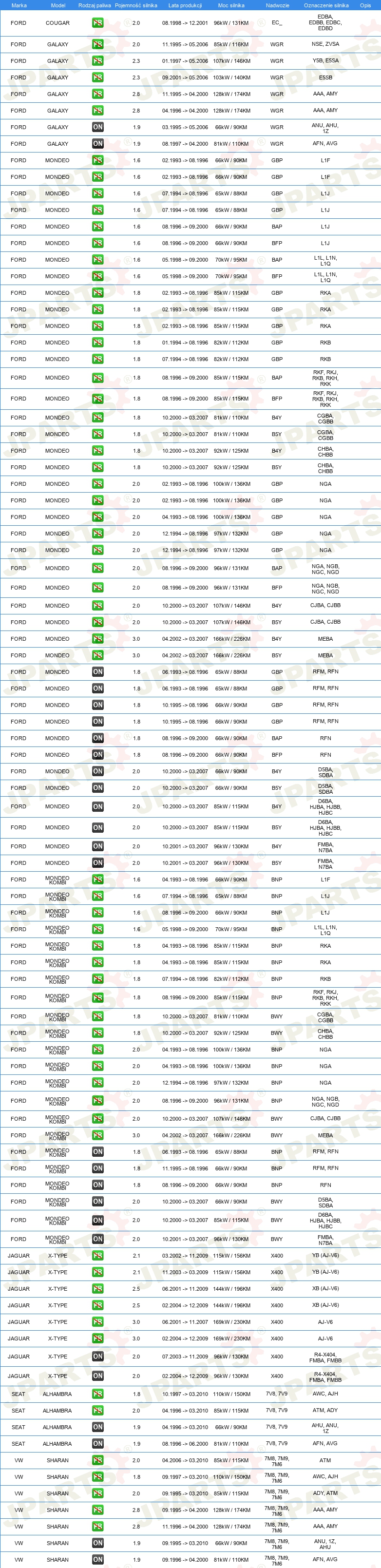This screenshot has height=1568, width=381.
Task: Select the production years '11.2003 -> 03.2009'
Action: [185, 1272]
